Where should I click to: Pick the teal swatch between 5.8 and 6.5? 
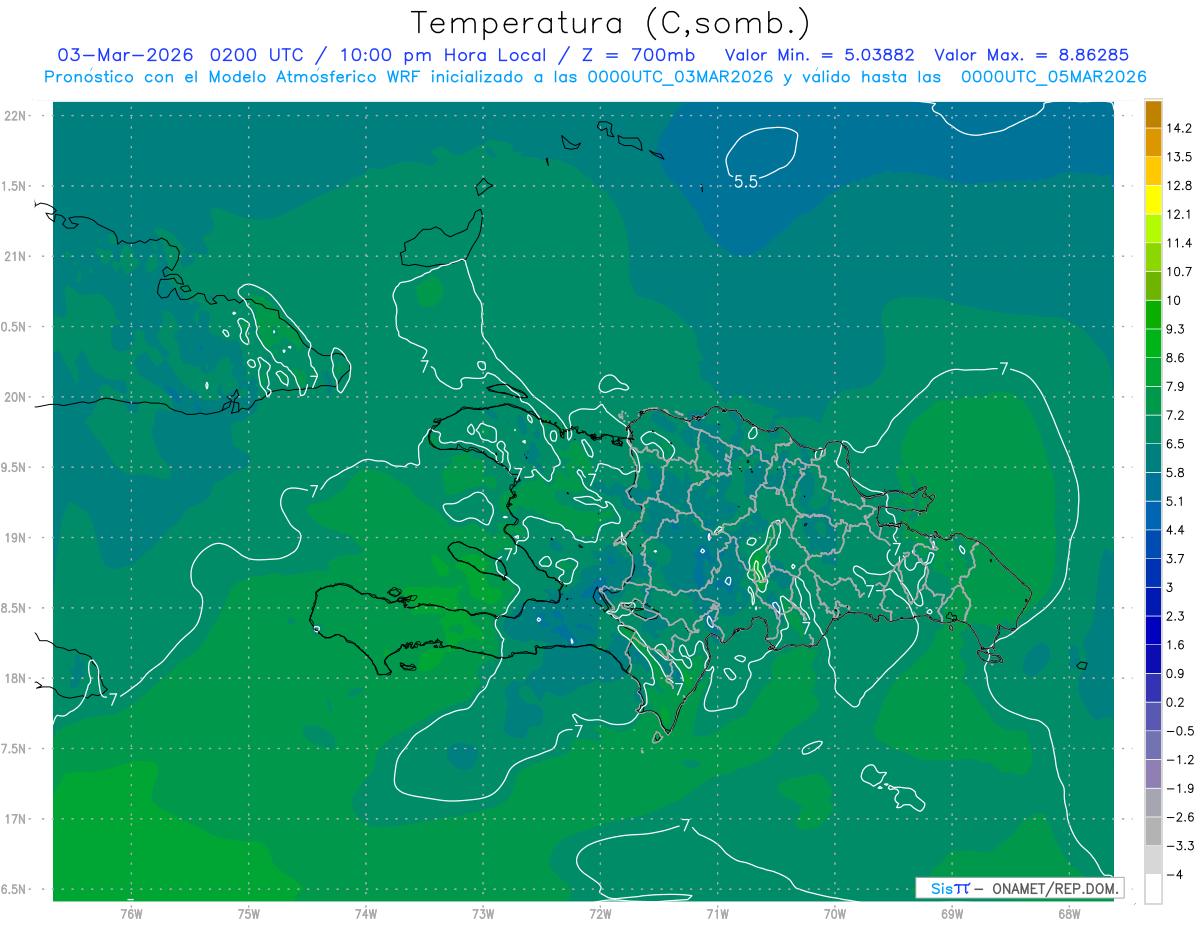1153,459
